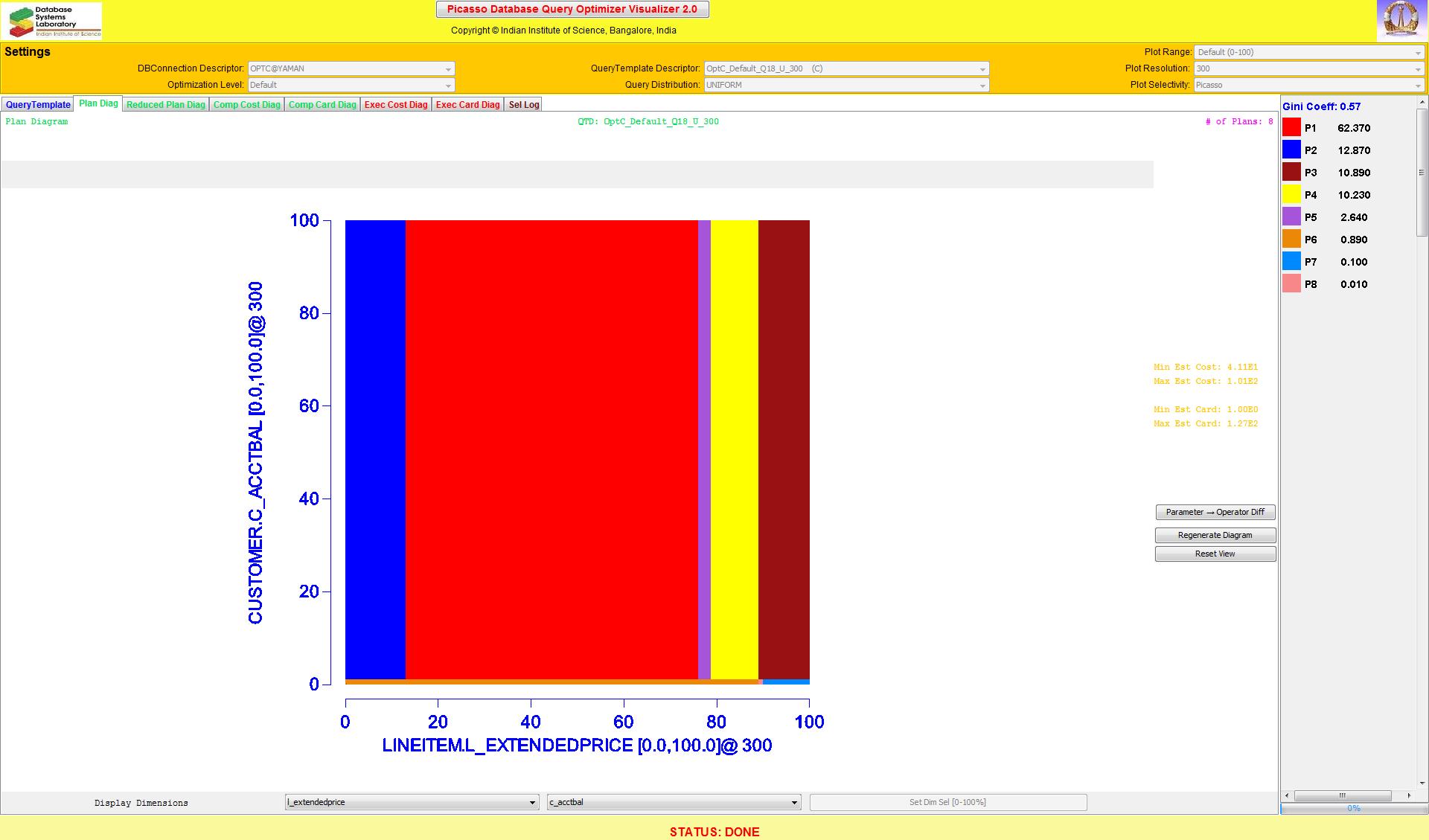Click the Regenerate Diagram button
The height and width of the screenshot is (840, 1429).
coord(1215,535)
